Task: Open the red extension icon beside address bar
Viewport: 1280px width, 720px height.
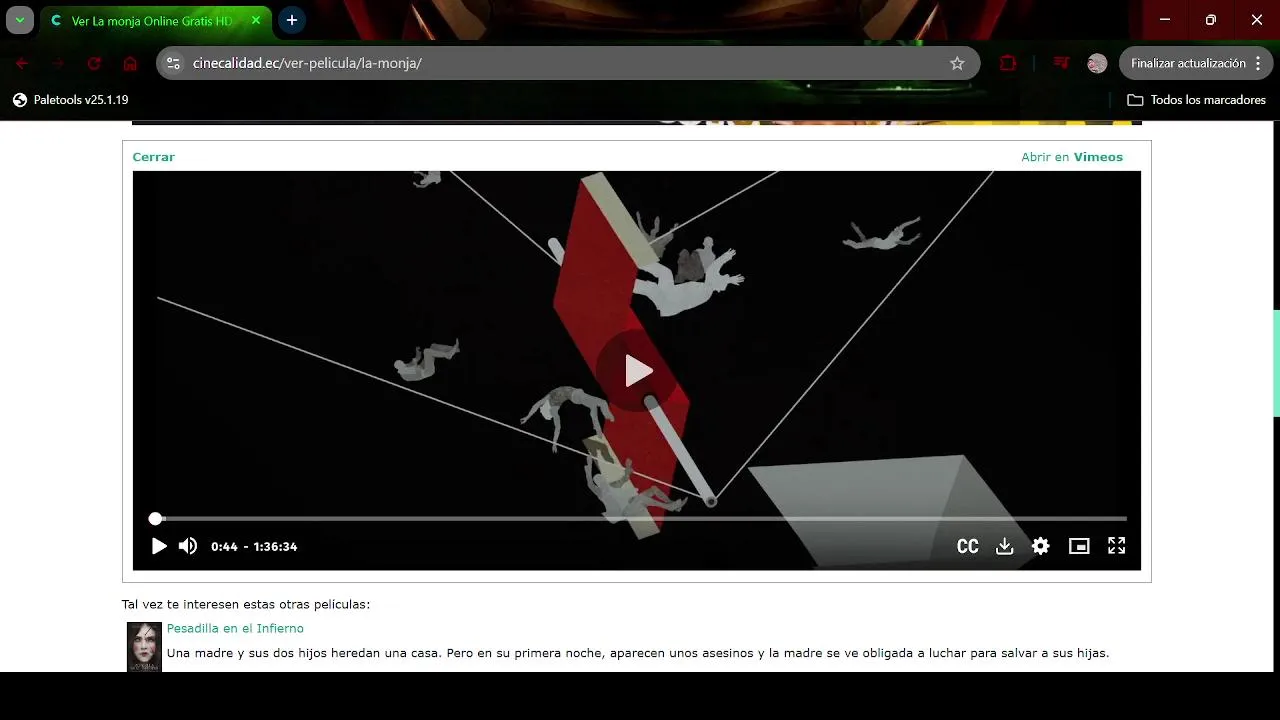Action: (1008, 63)
